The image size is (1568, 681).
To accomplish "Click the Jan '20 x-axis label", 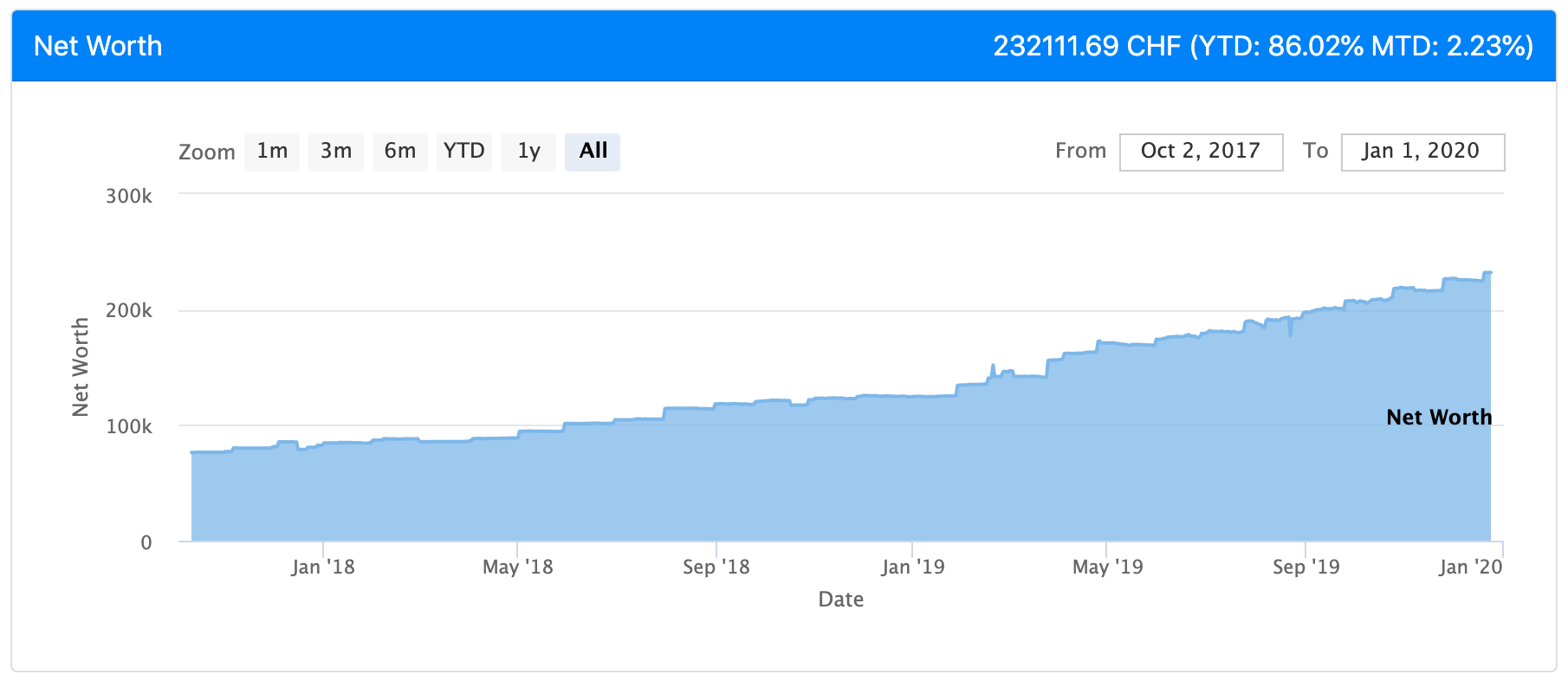I will click(1470, 567).
